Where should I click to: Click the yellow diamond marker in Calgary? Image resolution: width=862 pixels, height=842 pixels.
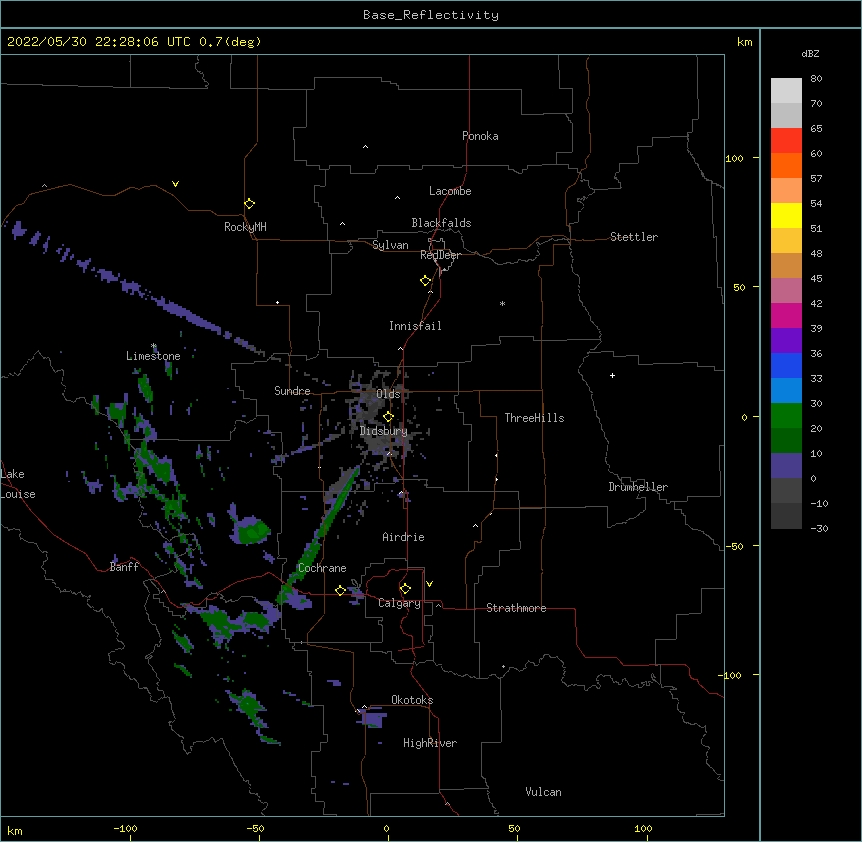point(405,588)
